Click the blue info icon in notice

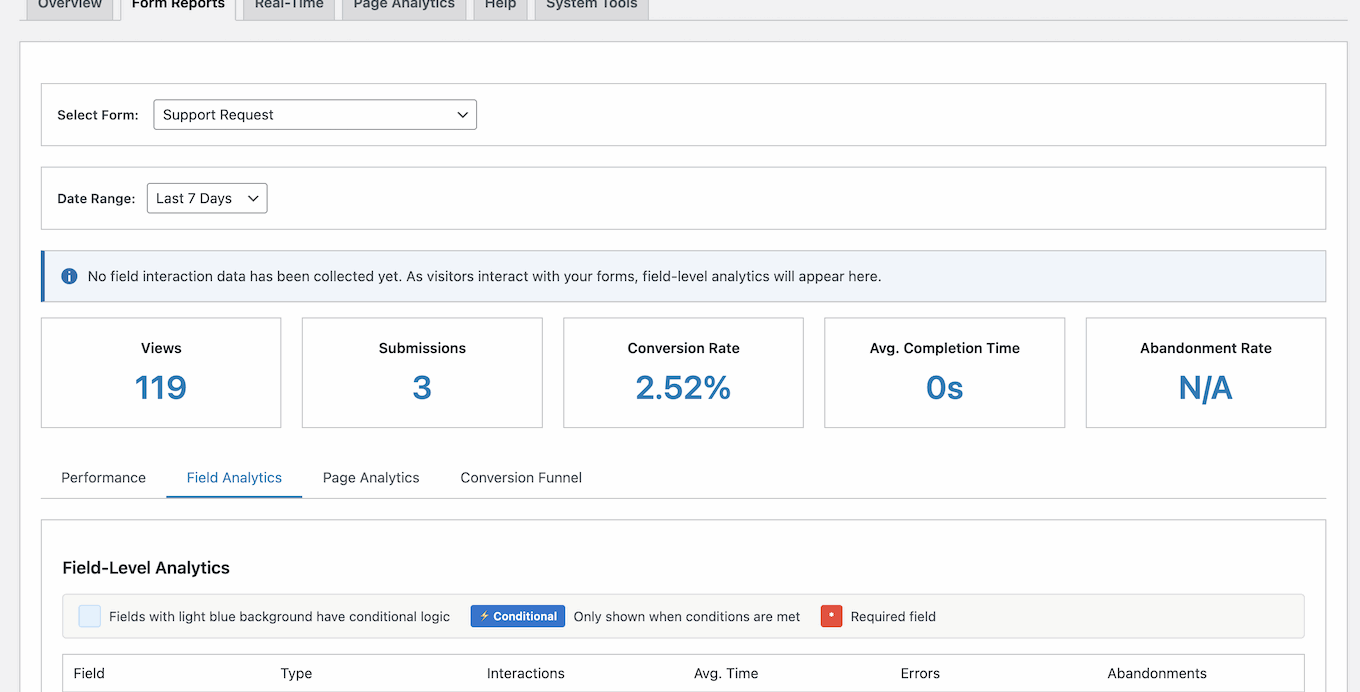(x=69, y=276)
